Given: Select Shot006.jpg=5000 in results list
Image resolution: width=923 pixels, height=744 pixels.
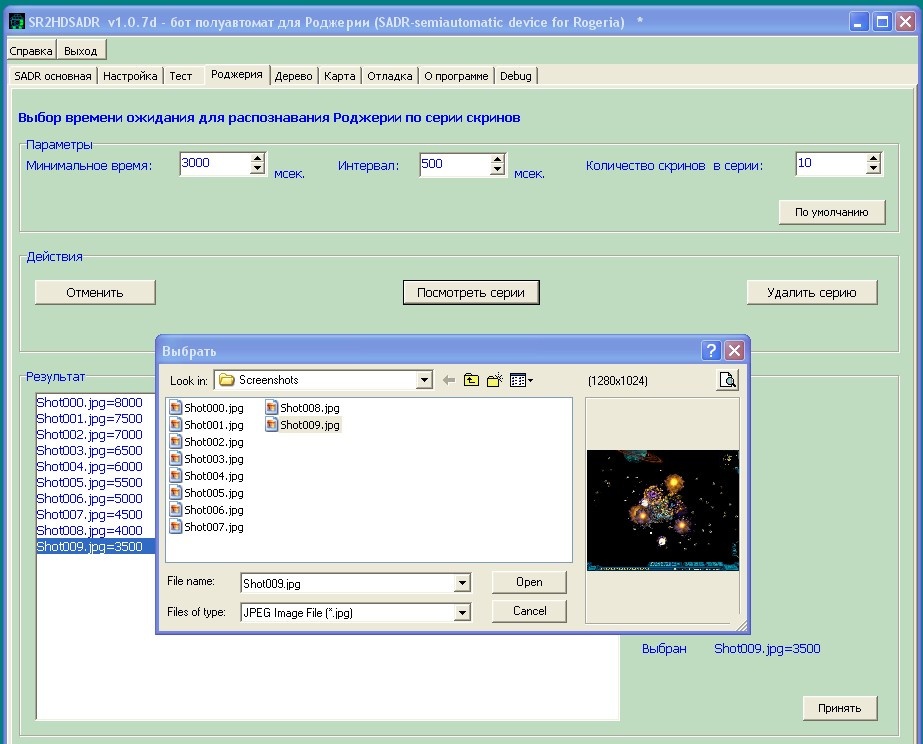Looking at the screenshot, I should (89, 498).
